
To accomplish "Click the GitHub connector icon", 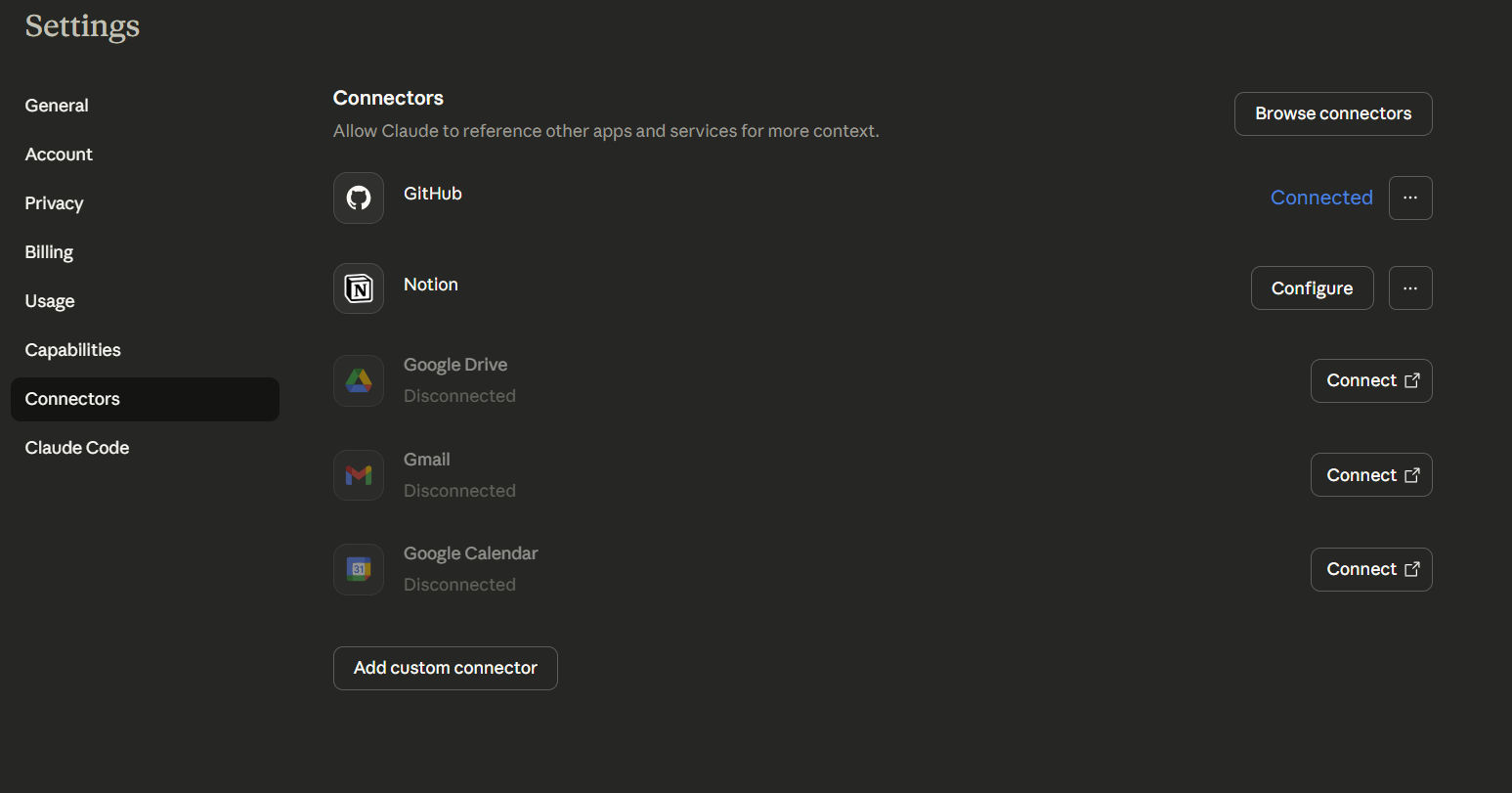I will (x=359, y=198).
